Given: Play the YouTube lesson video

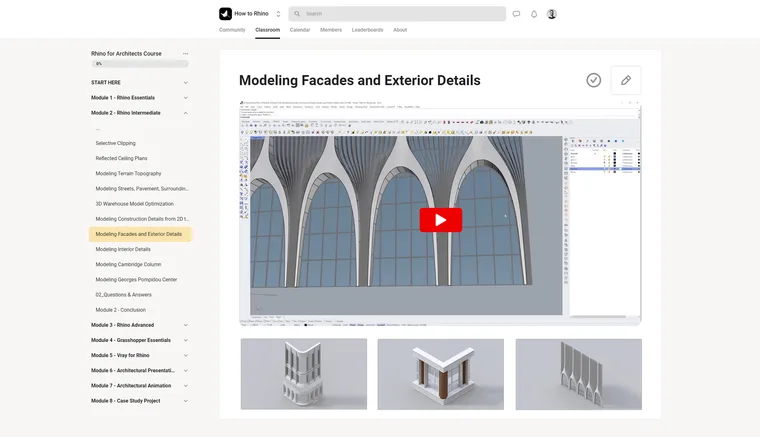Looking at the screenshot, I should (x=441, y=220).
